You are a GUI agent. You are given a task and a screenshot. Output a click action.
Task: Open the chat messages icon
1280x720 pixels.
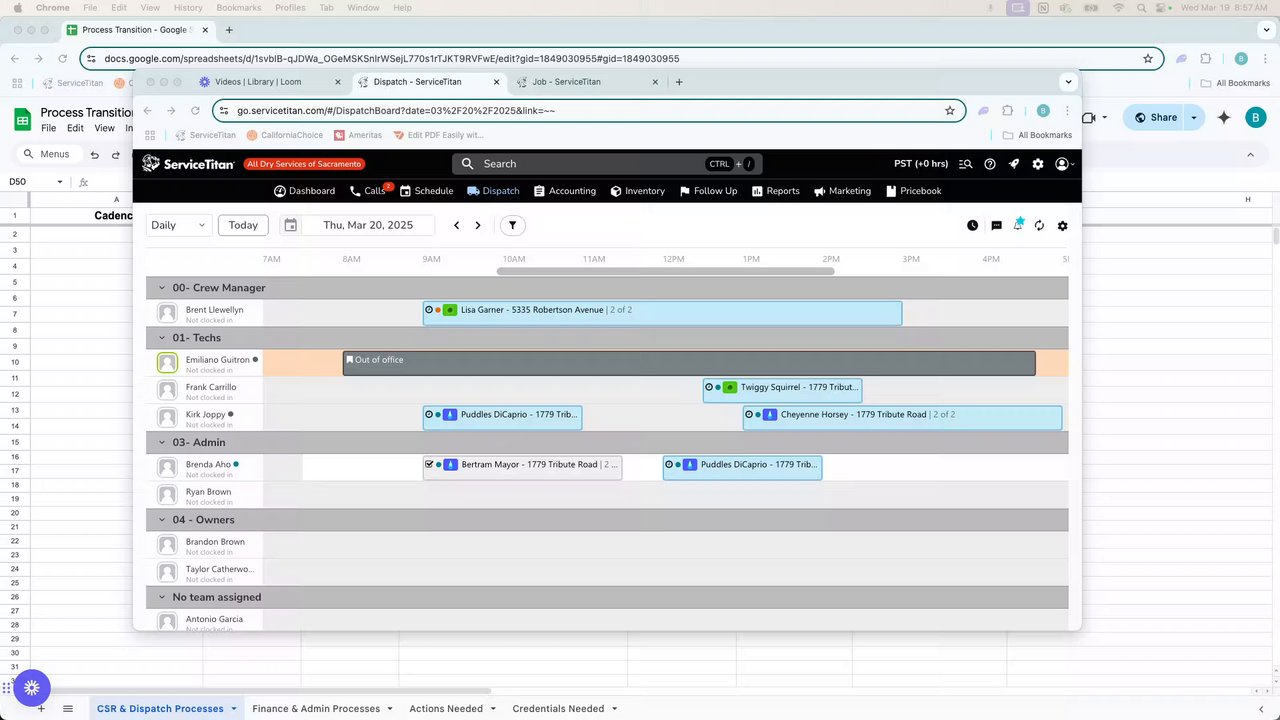point(996,225)
